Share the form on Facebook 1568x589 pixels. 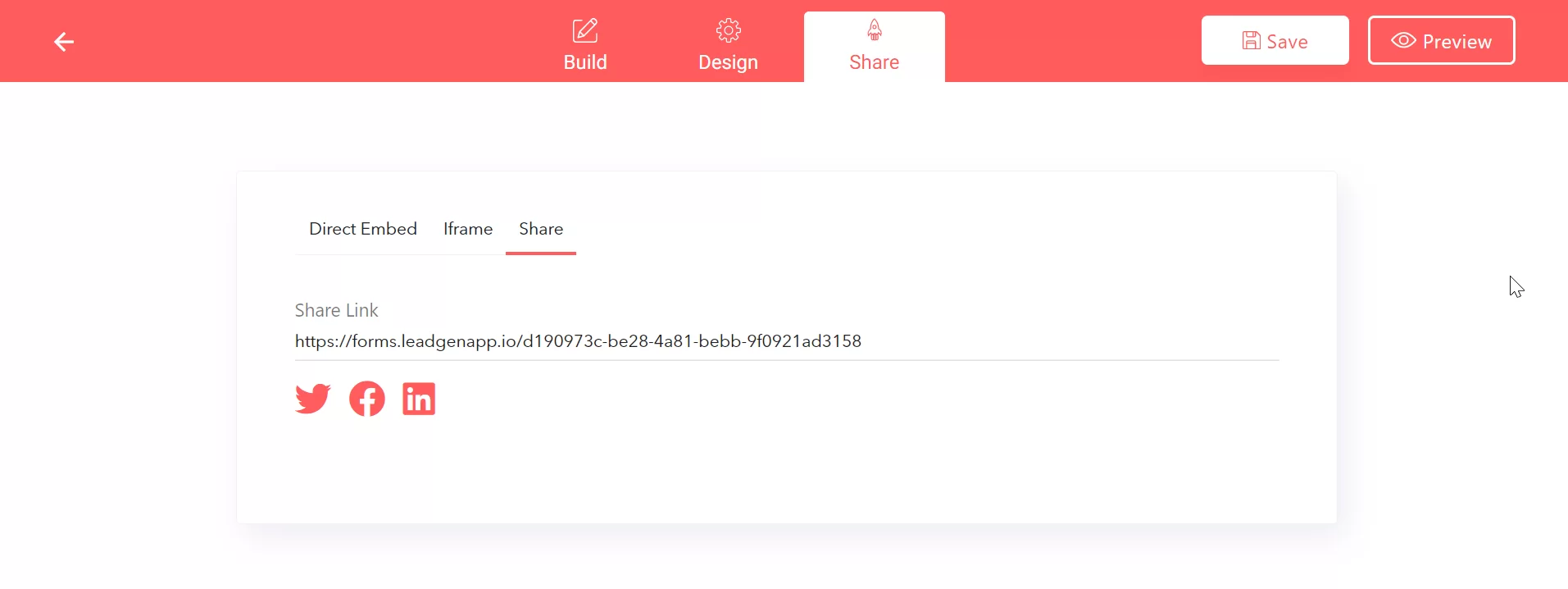[366, 399]
